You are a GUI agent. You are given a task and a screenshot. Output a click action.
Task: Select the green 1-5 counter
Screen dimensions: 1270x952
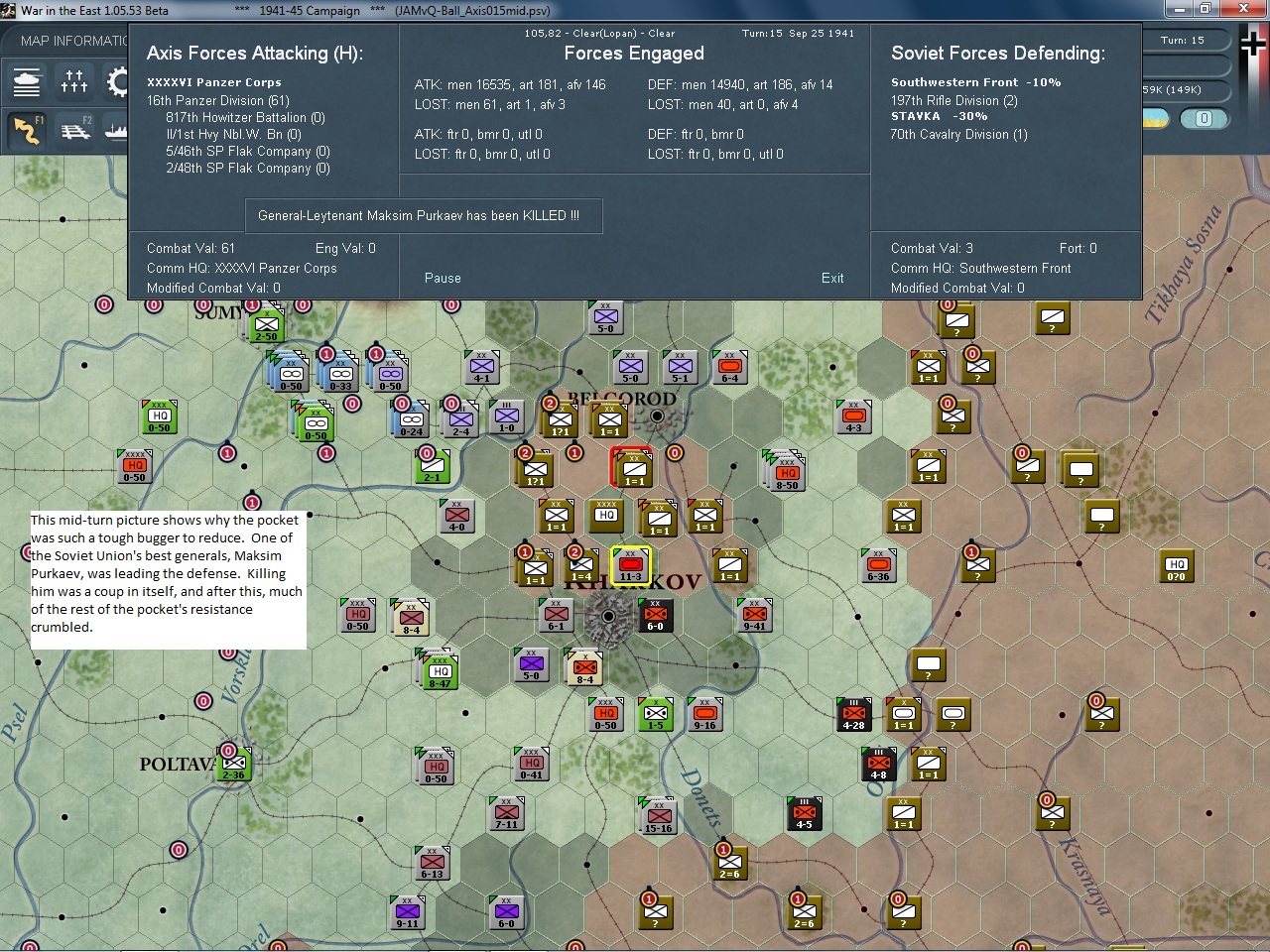(656, 714)
